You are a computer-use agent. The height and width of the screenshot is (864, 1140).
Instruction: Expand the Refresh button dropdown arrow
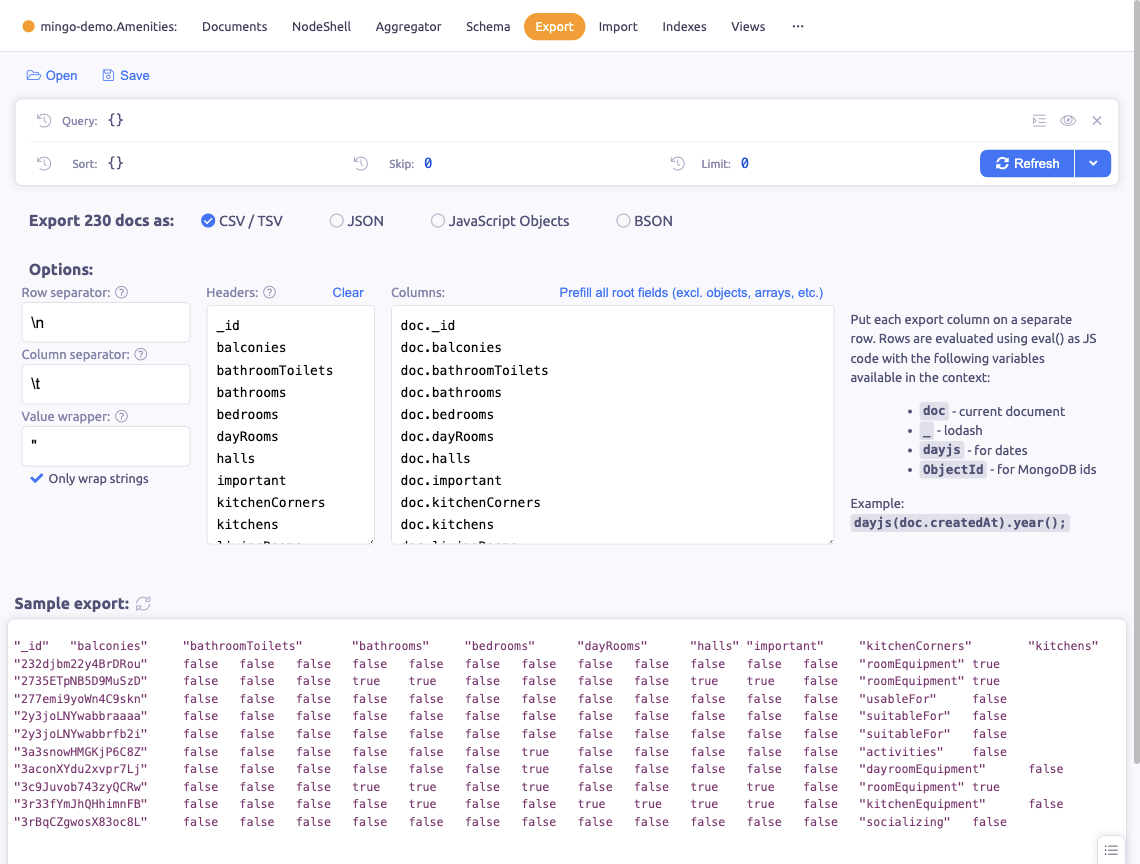point(1092,163)
